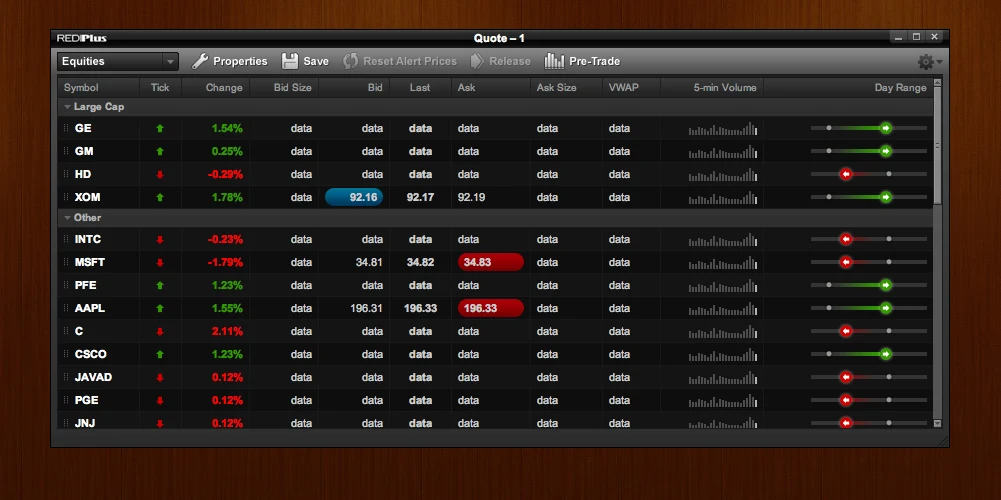
Task: Click Reset Alert Prices
Action: tap(400, 61)
